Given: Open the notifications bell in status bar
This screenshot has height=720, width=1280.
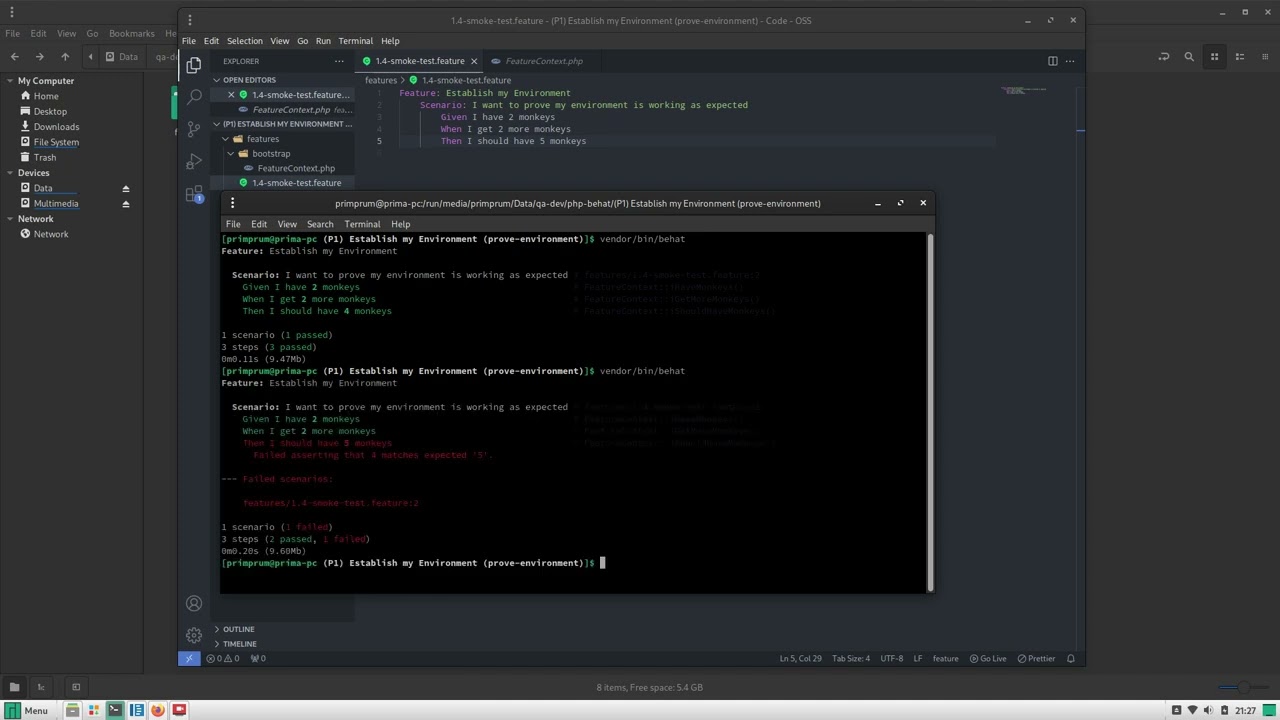Looking at the screenshot, I should point(1071,658).
